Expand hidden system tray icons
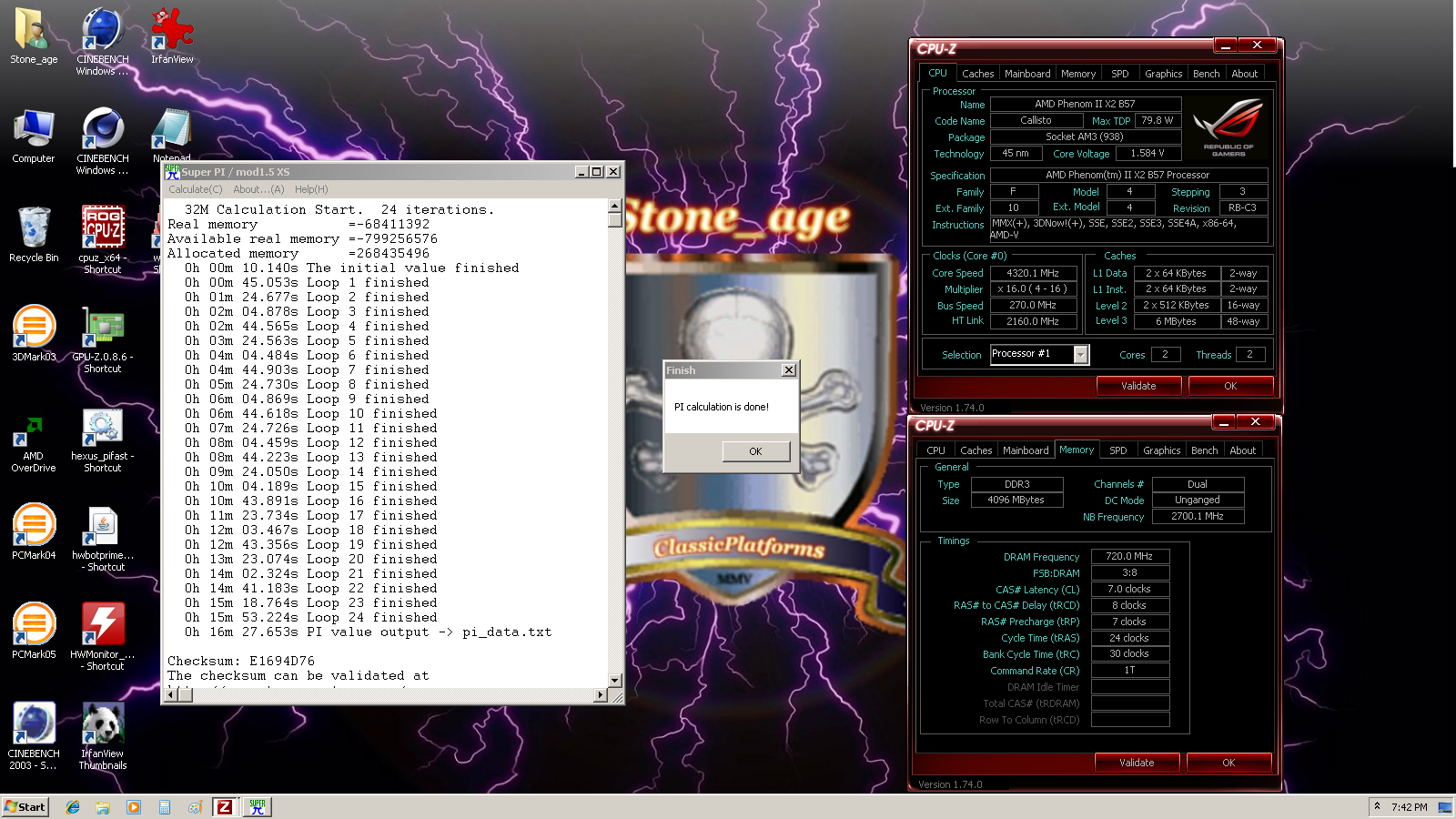Screen dimensions: 1456x819 click(1377, 806)
